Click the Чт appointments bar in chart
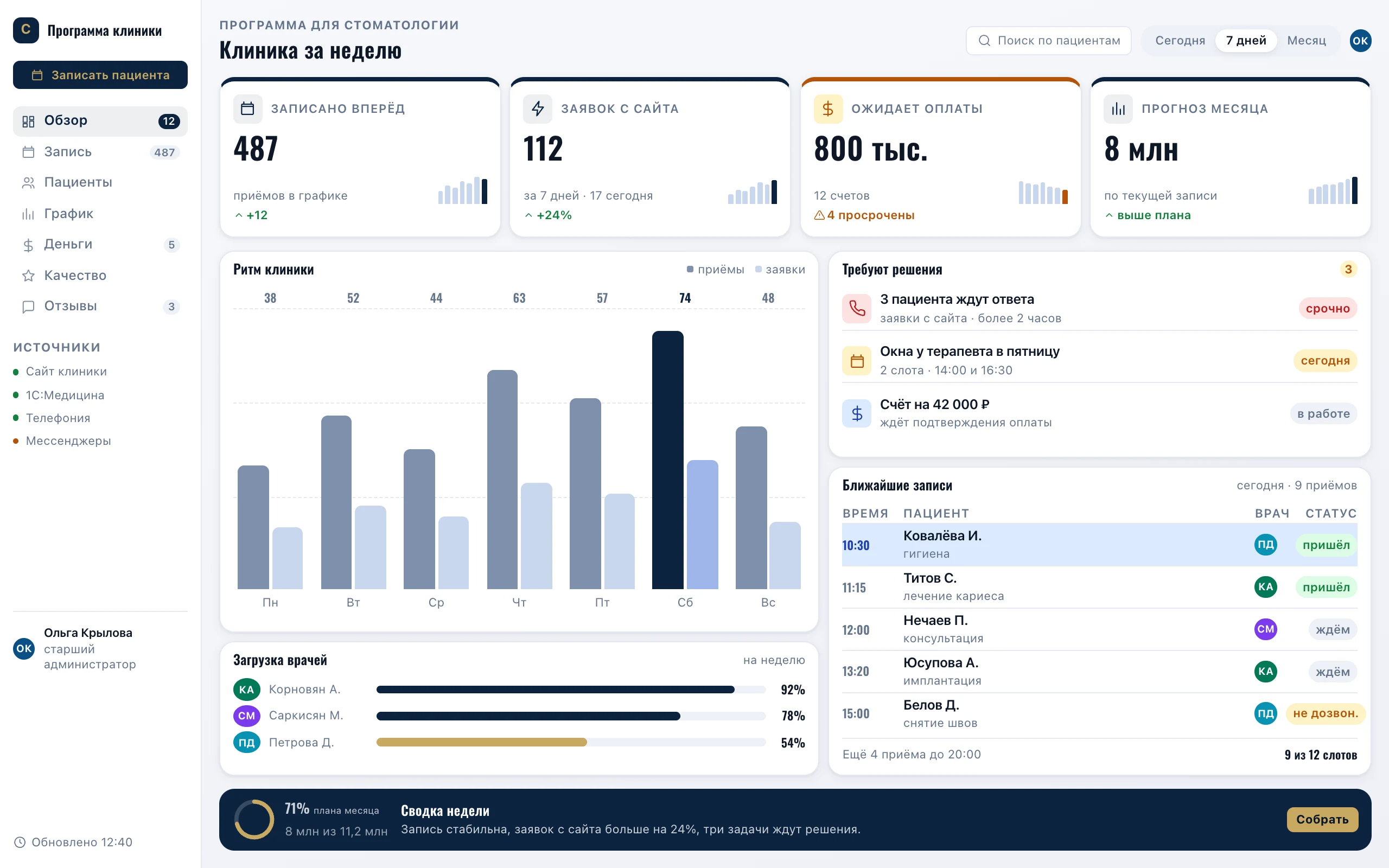The height and width of the screenshot is (868, 1389). pos(502,480)
